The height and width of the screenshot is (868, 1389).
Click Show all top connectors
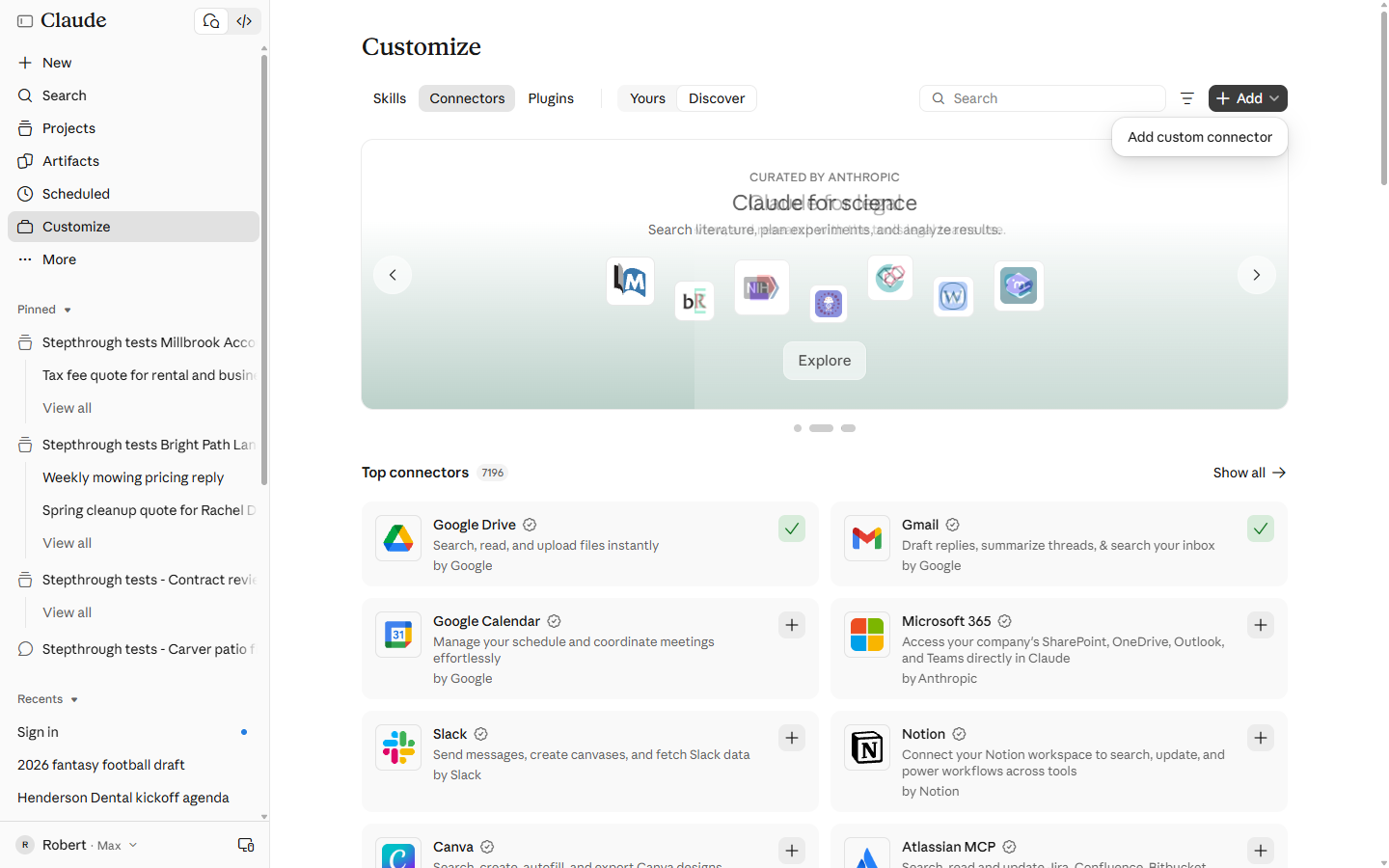[1250, 473]
